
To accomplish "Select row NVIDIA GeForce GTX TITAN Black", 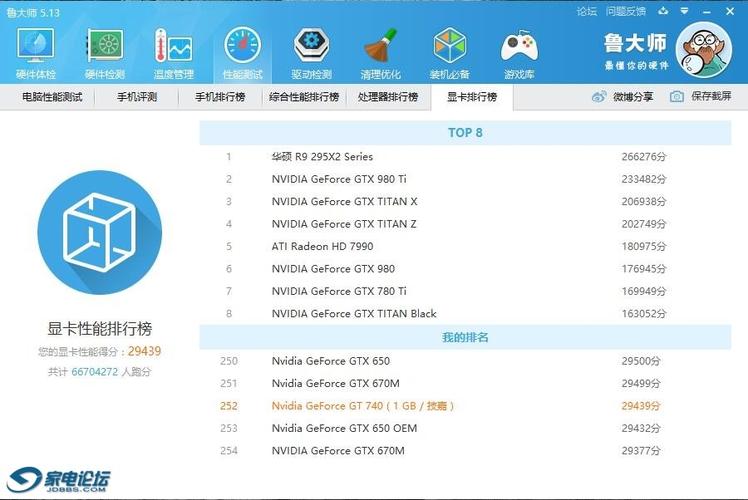I will 465,313.
